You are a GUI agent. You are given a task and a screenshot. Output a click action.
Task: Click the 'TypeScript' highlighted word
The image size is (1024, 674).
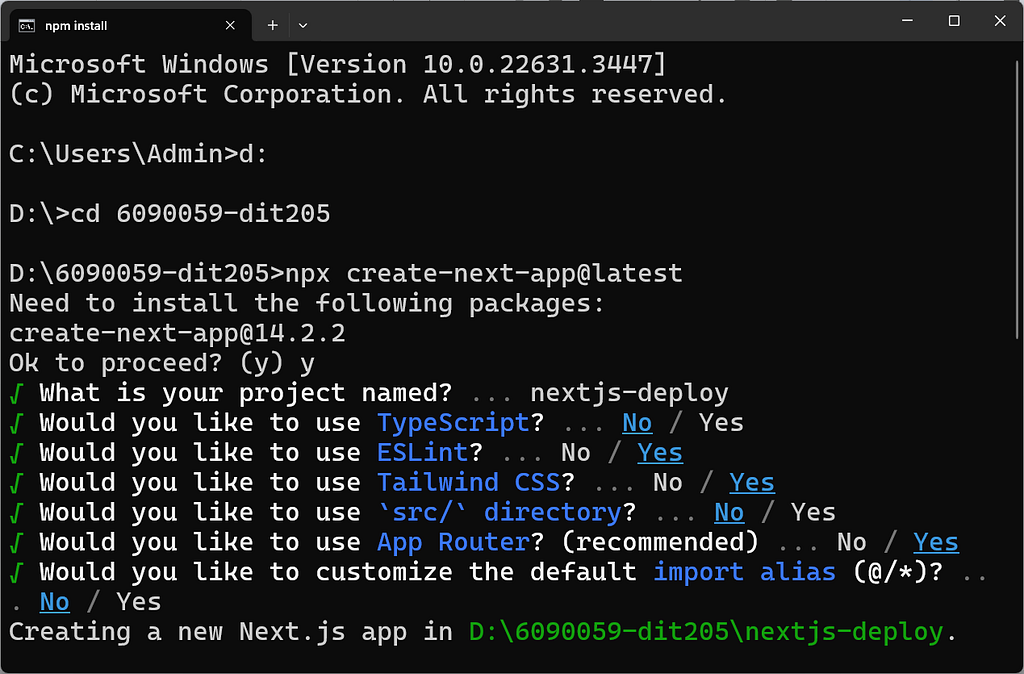coord(453,423)
